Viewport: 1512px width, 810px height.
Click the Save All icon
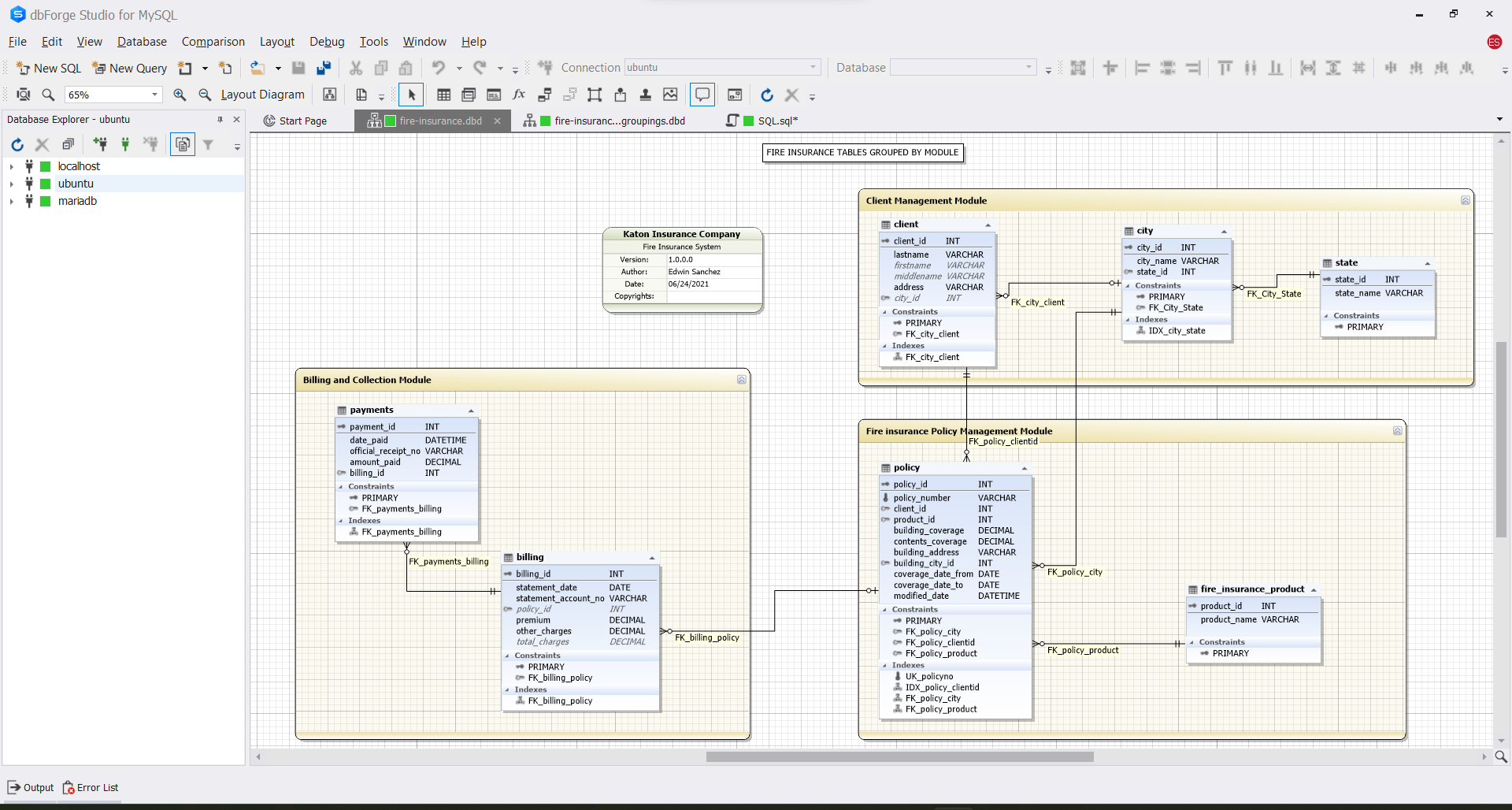click(x=324, y=69)
